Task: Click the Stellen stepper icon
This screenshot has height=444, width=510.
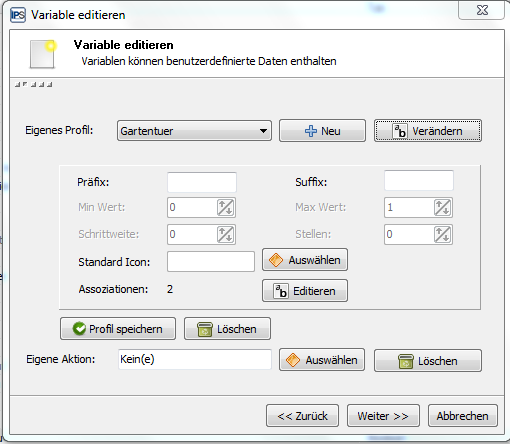Action: 443,234
